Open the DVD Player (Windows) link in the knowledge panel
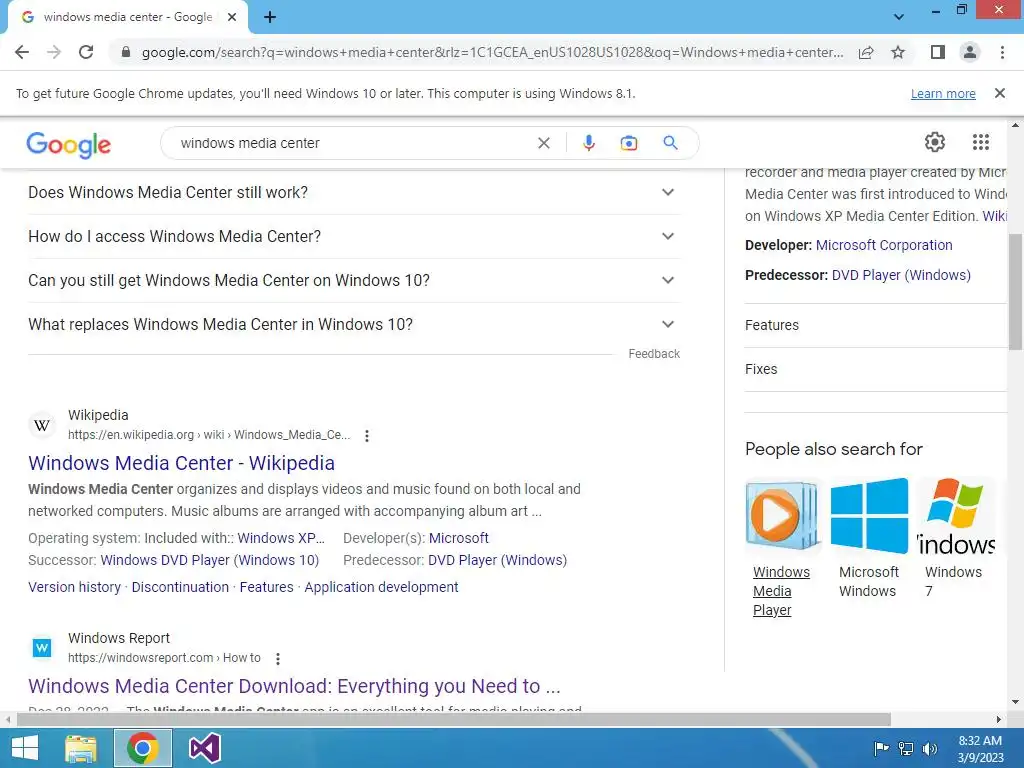Viewport: 1024px width, 768px height. click(x=901, y=275)
